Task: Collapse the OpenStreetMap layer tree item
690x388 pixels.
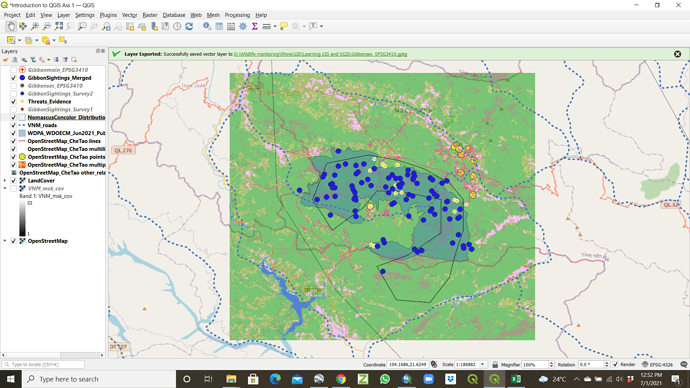Action: 5,241
